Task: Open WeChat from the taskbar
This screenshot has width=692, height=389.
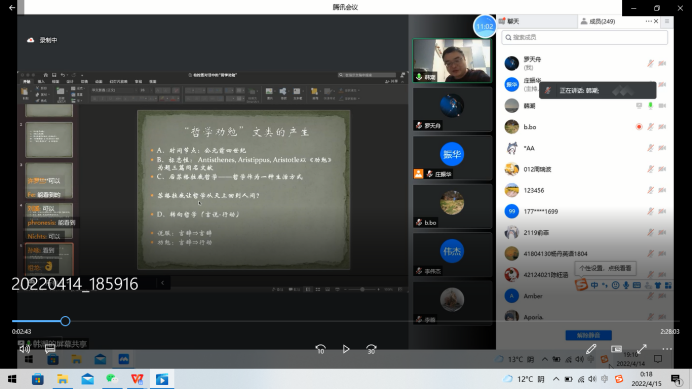Action: coord(112,379)
